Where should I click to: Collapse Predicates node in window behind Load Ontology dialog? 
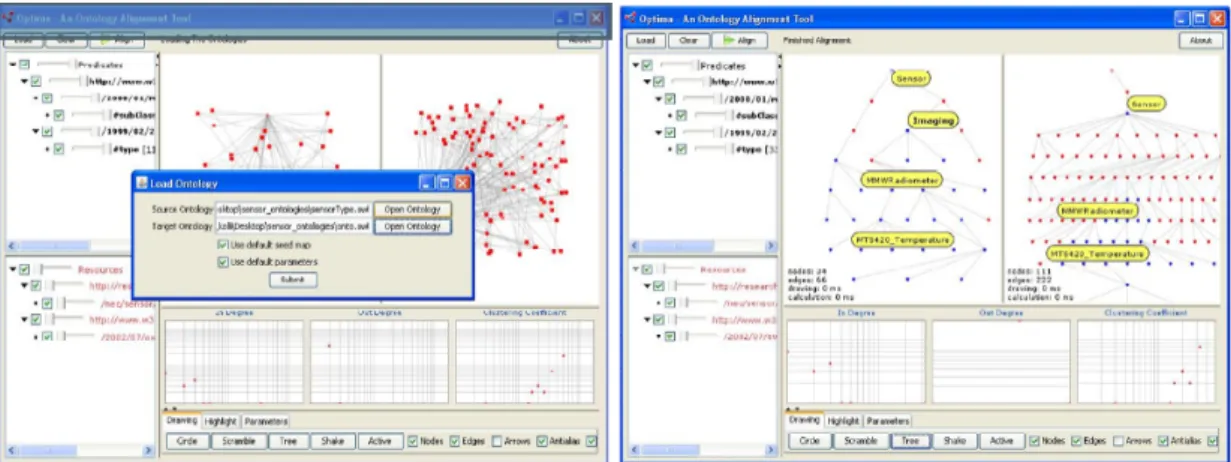[x=12, y=65]
